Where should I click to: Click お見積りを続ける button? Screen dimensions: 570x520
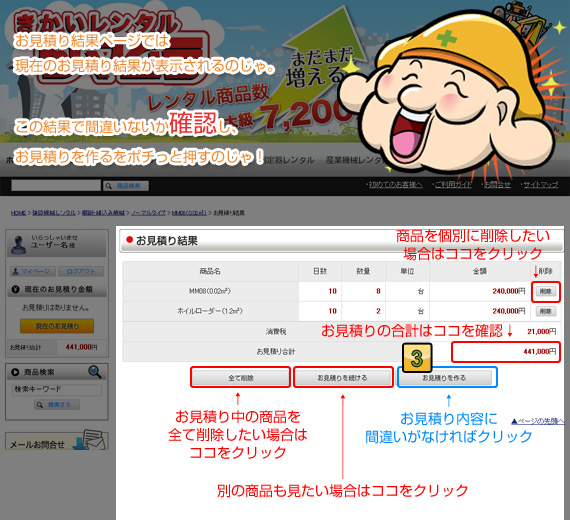coord(343,378)
